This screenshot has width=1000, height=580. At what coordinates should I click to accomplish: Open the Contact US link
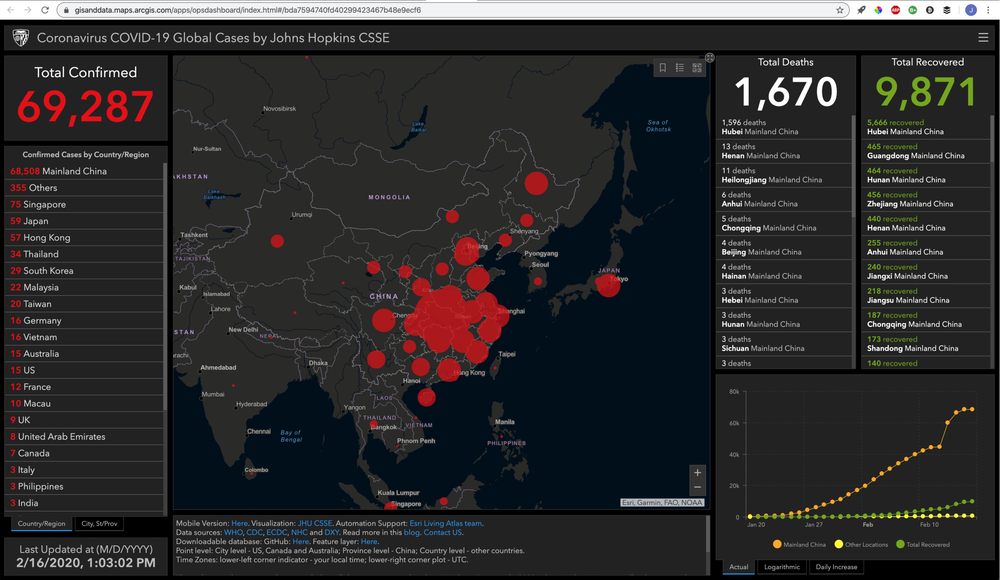pyautogui.click(x=443, y=532)
